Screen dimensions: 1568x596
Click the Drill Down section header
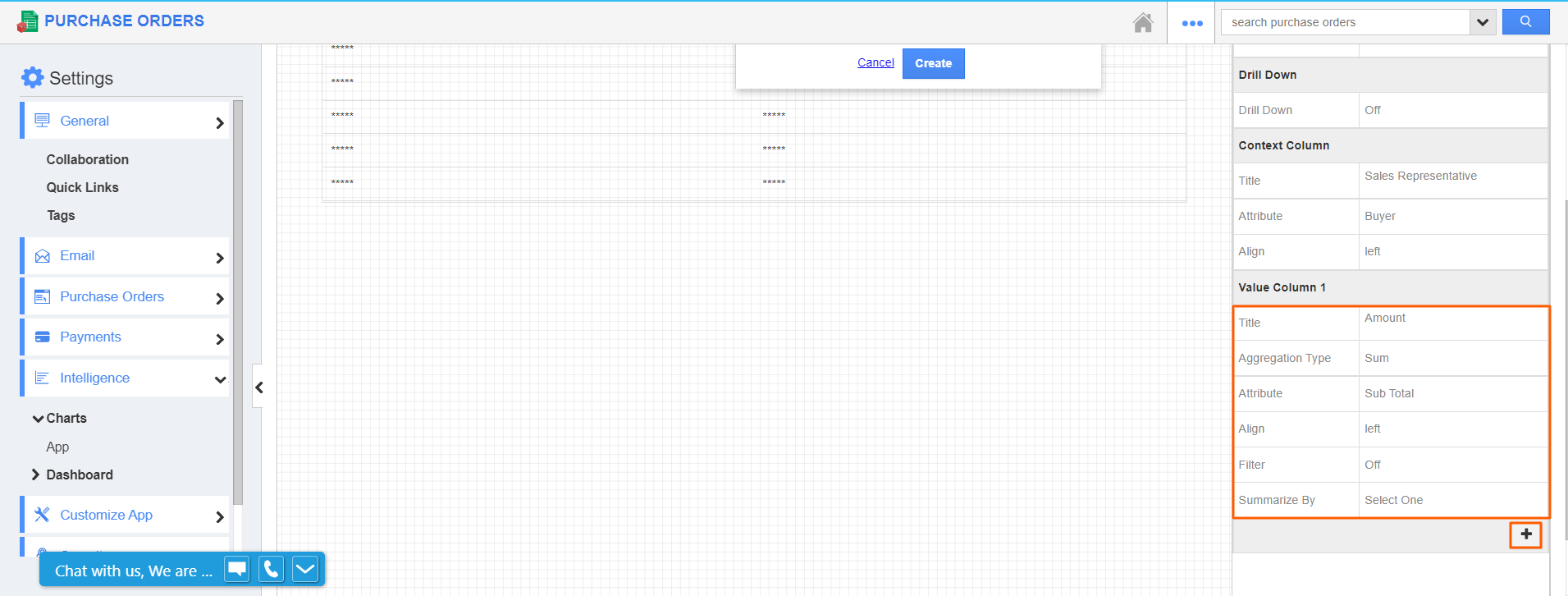point(1390,75)
